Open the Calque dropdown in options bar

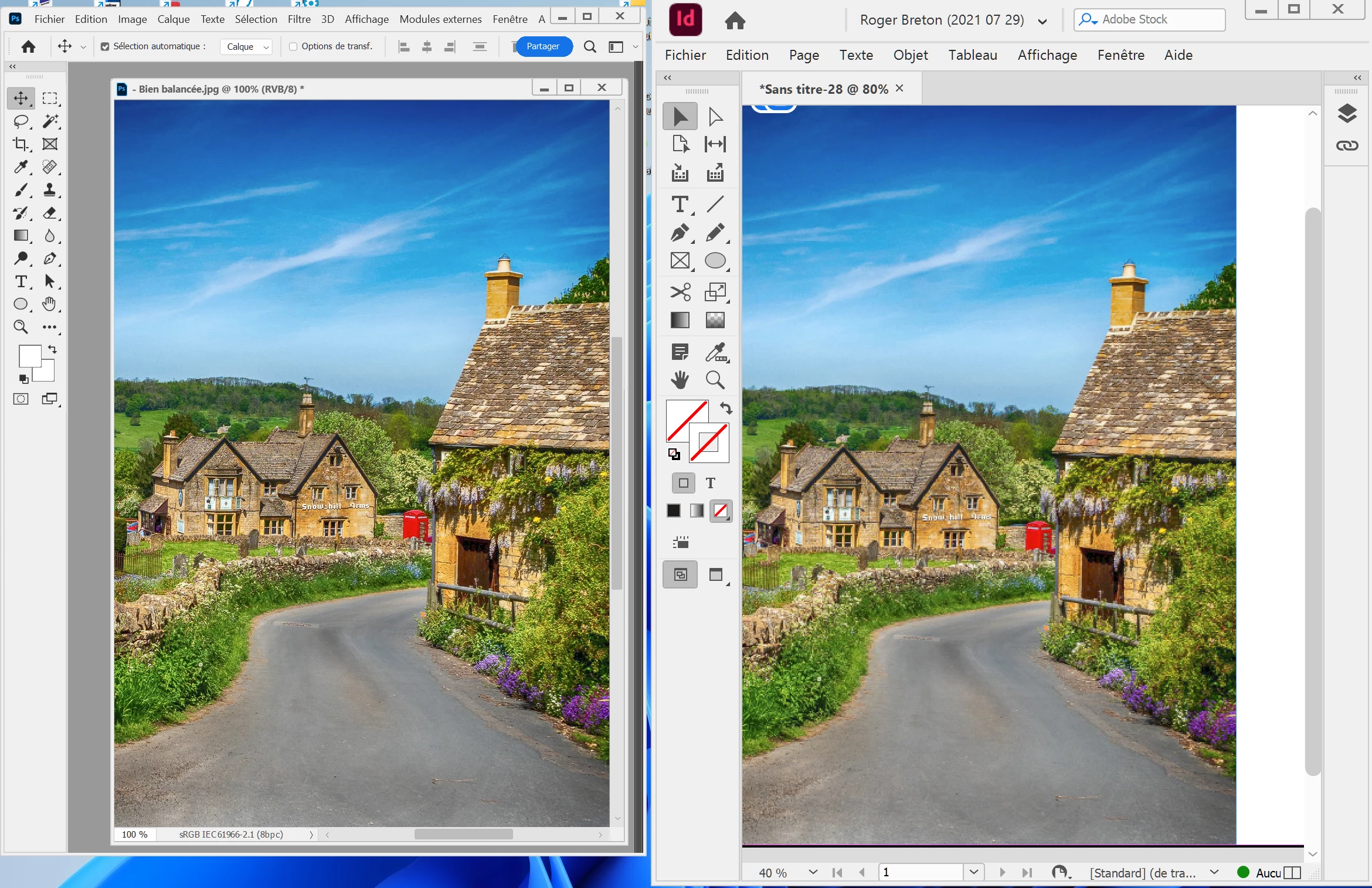coord(246,46)
